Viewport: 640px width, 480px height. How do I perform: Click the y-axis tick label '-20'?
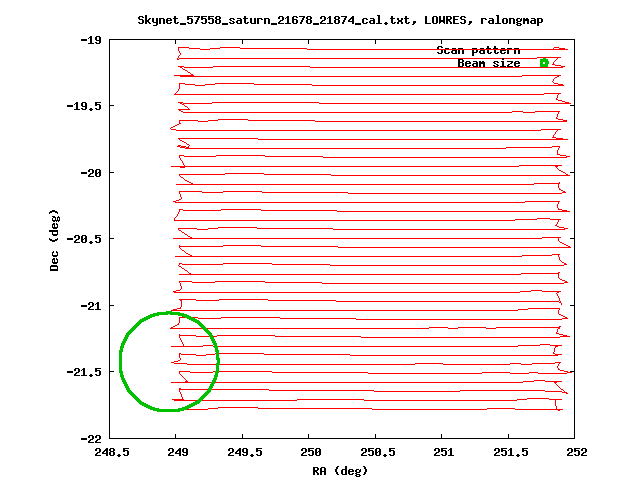tap(91, 173)
